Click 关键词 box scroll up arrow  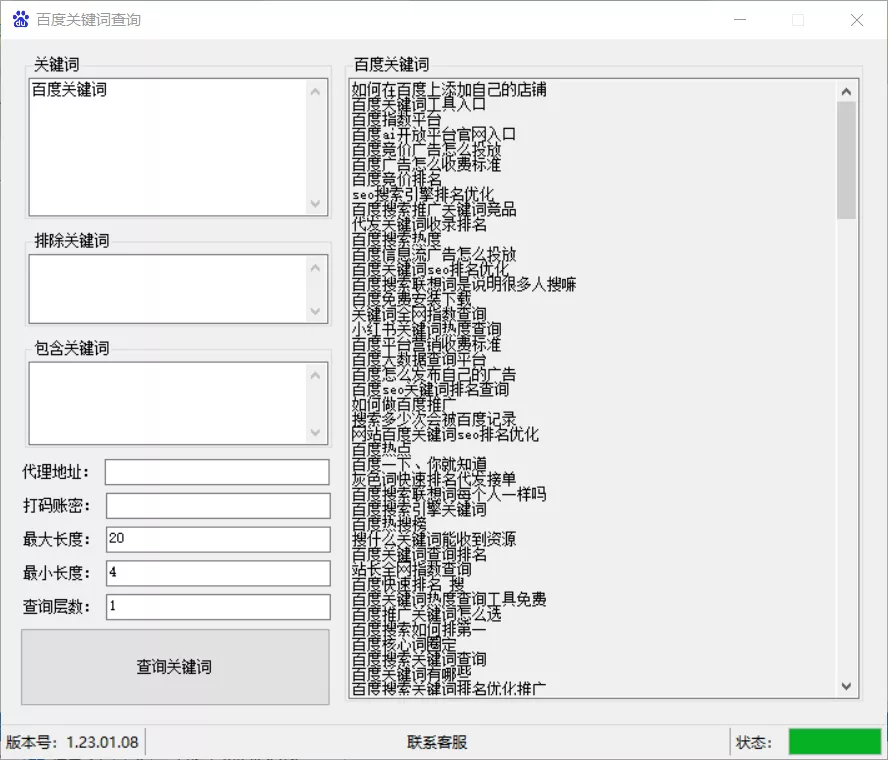coord(315,92)
